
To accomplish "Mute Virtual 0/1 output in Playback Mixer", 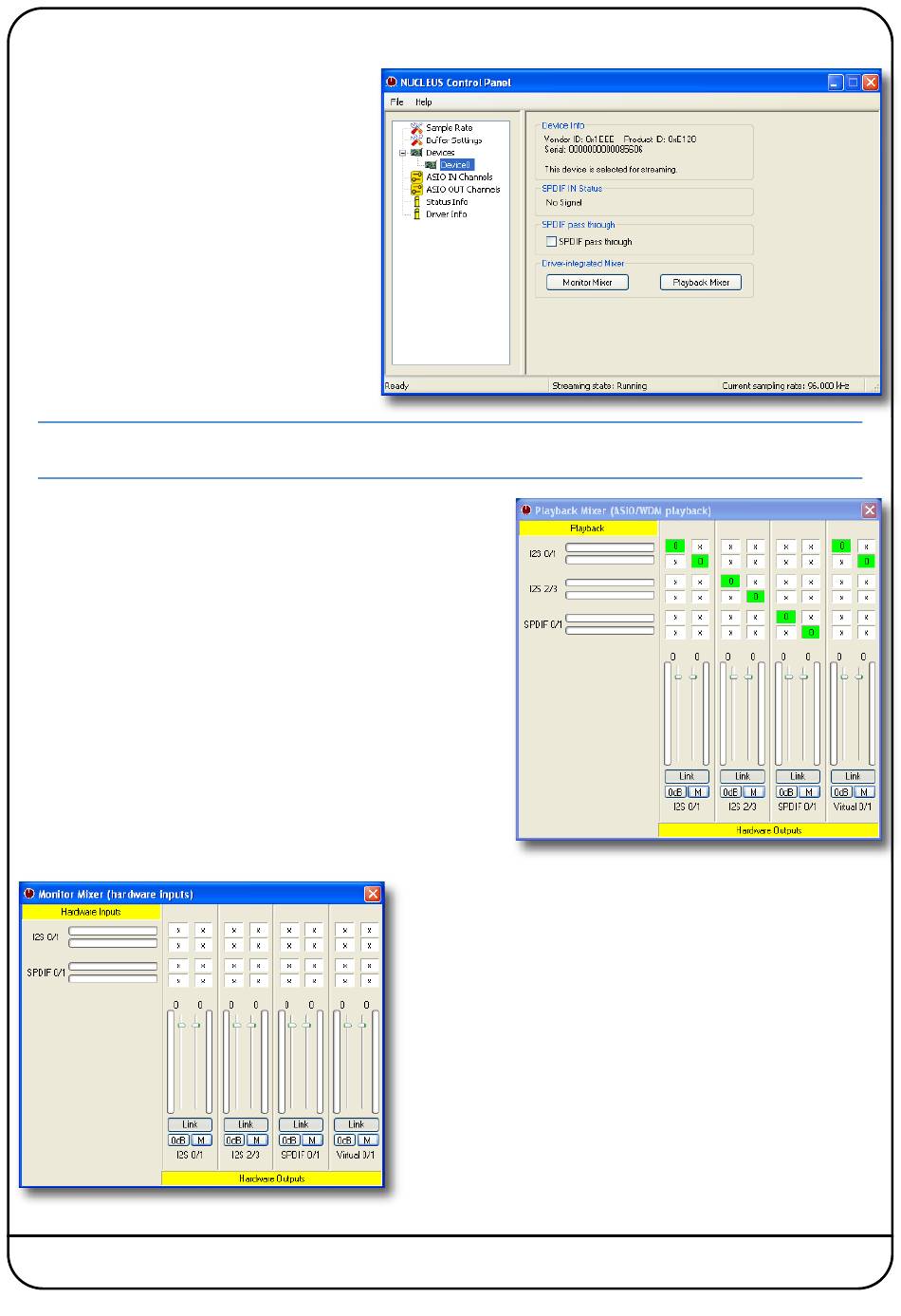I will 864,792.
